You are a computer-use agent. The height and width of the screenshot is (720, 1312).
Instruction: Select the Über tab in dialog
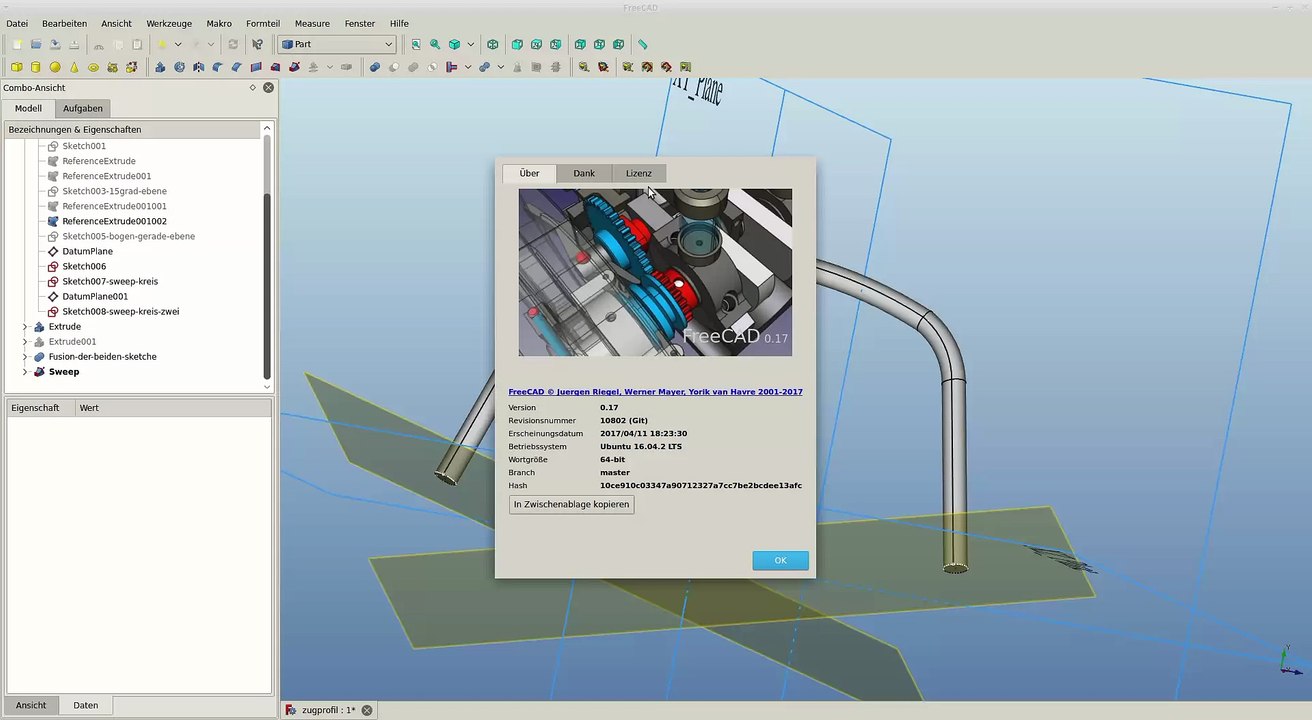529,173
